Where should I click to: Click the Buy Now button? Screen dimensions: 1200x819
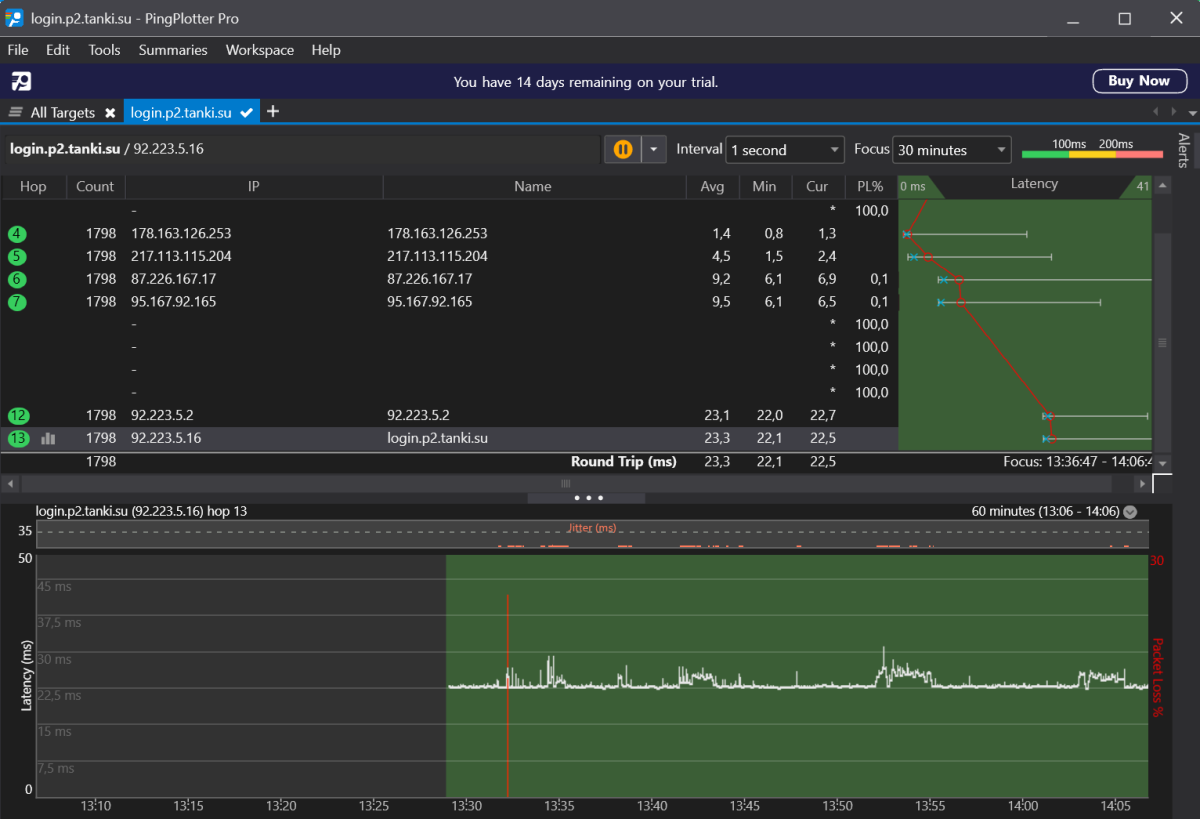click(x=1138, y=81)
